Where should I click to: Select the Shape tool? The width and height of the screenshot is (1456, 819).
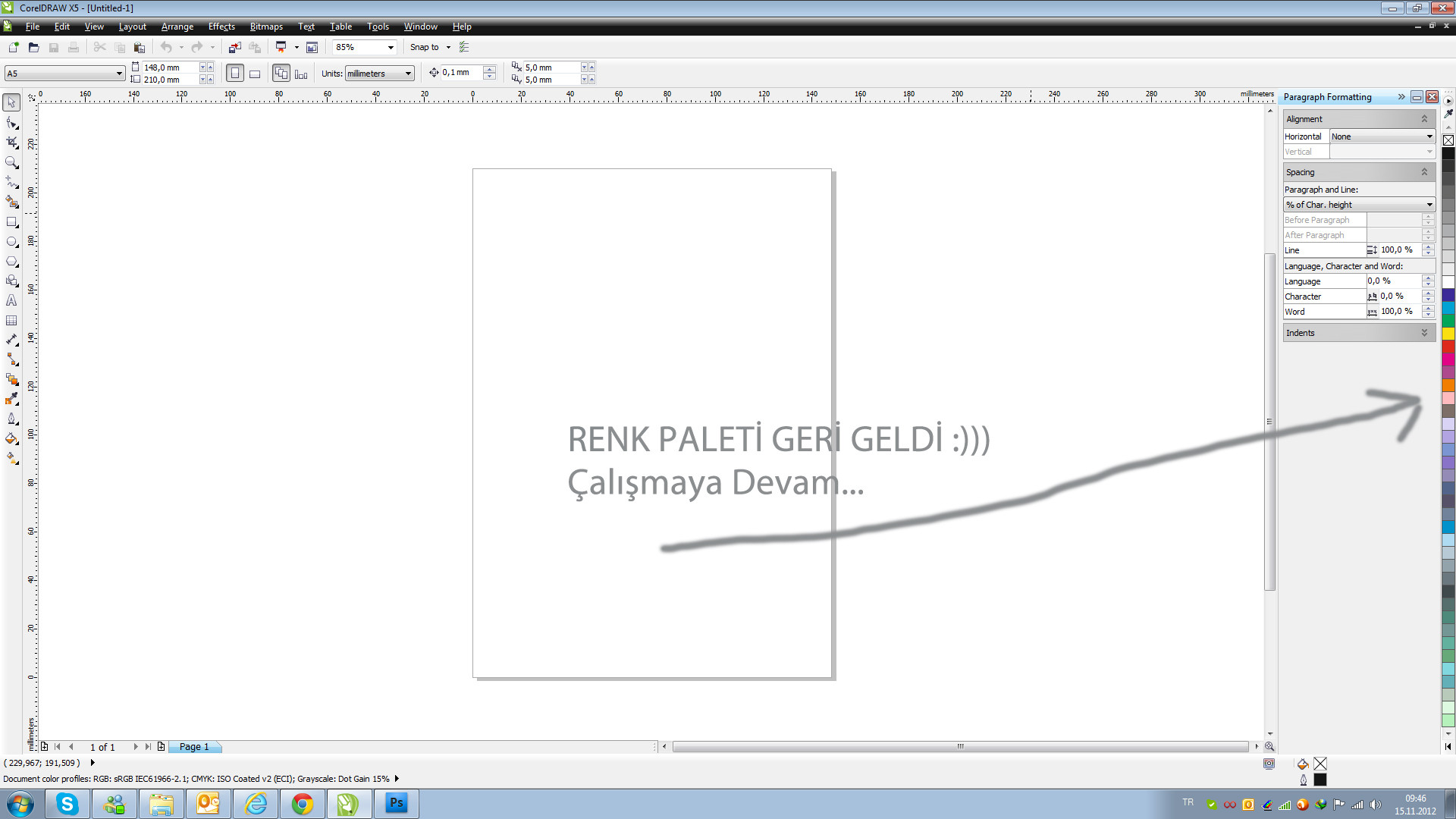(11, 123)
